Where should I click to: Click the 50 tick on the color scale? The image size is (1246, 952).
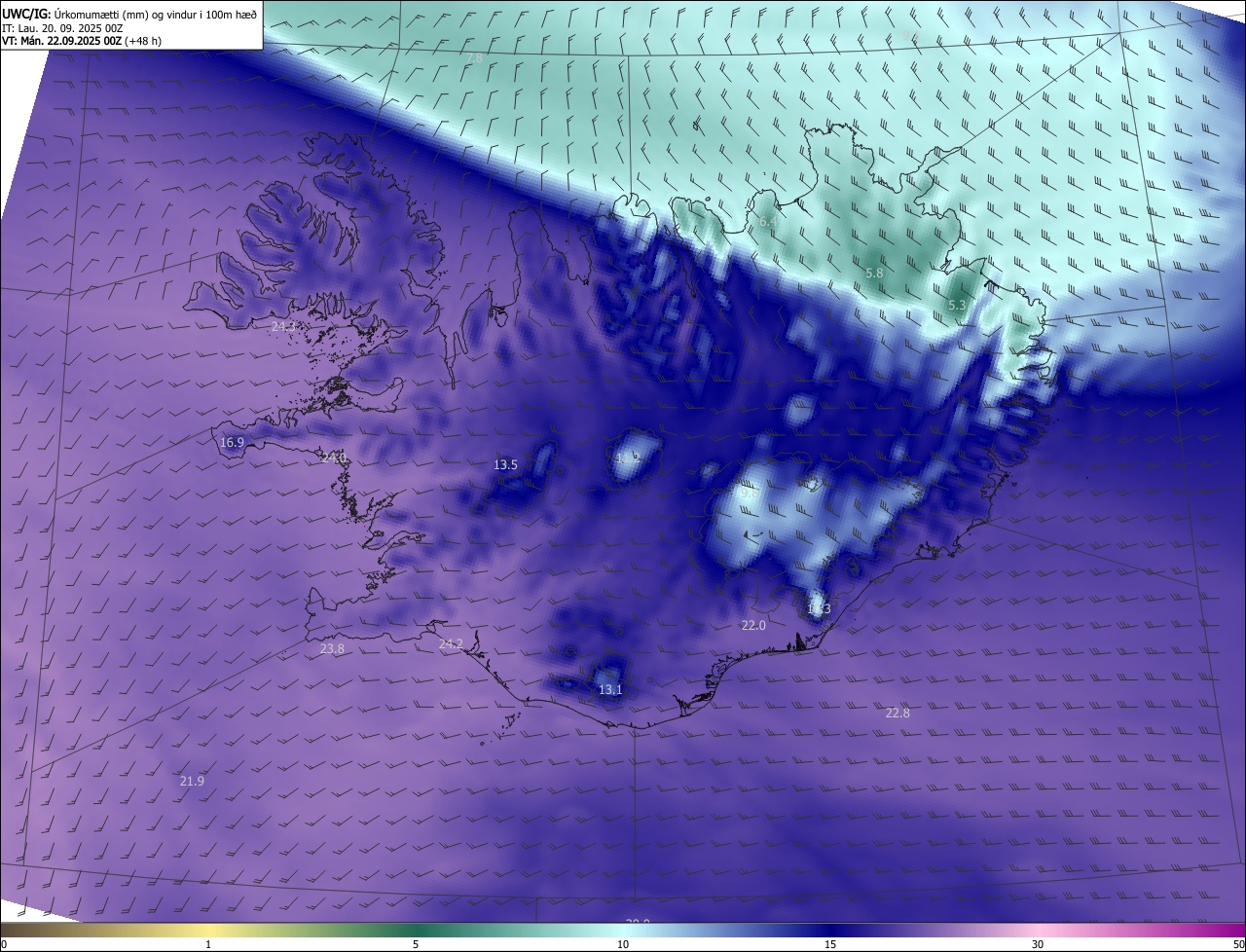pyautogui.click(x=1238, y=944)
